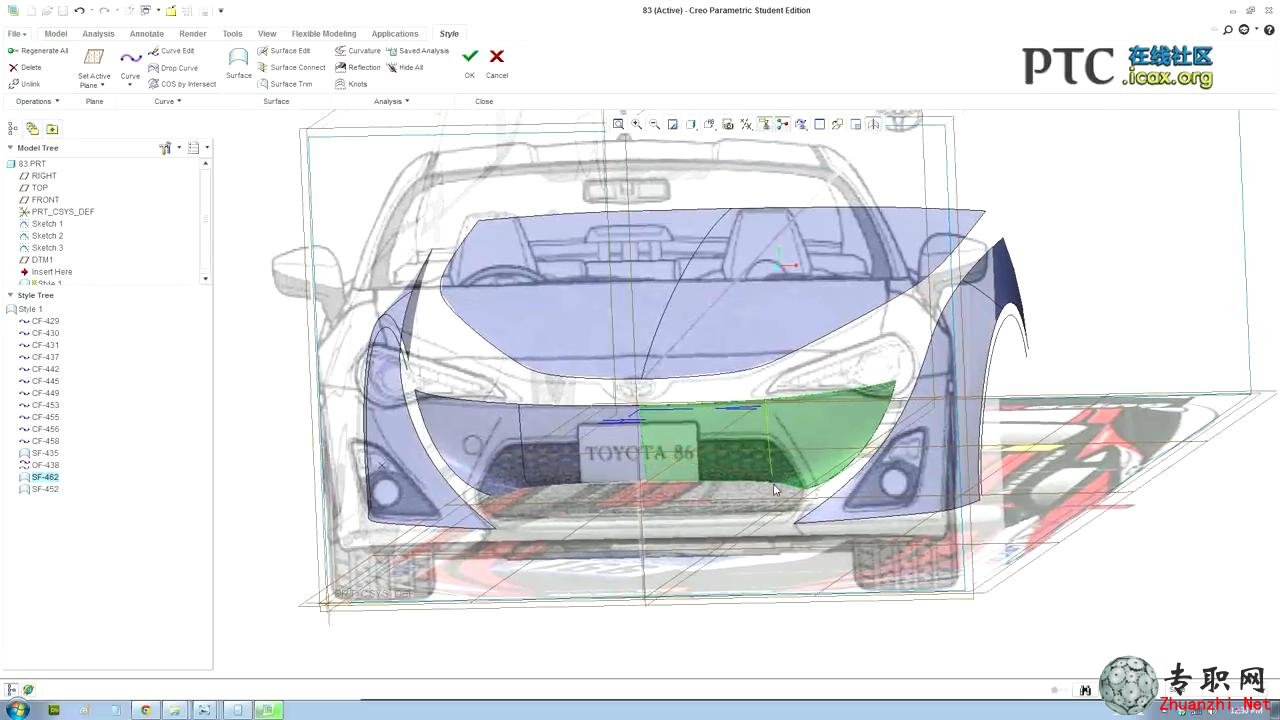This screenshot has width=1280, height=720.
Task: Select the Drop Curve tool
Action: (x=173, y=68)
